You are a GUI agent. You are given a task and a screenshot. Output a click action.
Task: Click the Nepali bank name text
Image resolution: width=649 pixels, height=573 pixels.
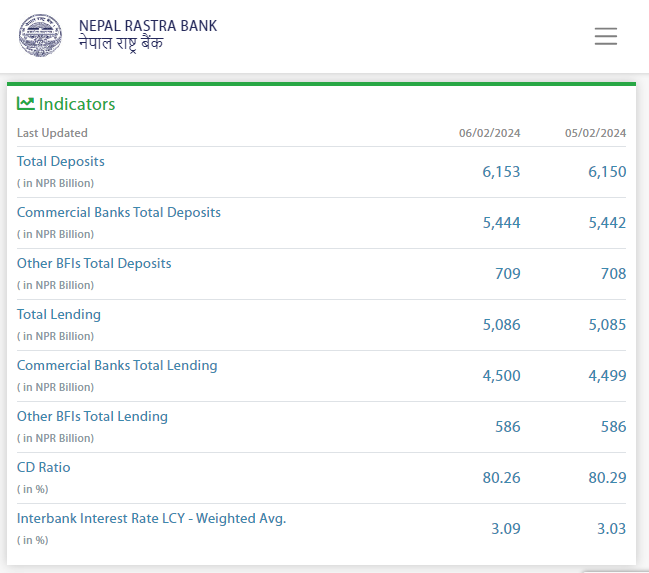(121, 44)
